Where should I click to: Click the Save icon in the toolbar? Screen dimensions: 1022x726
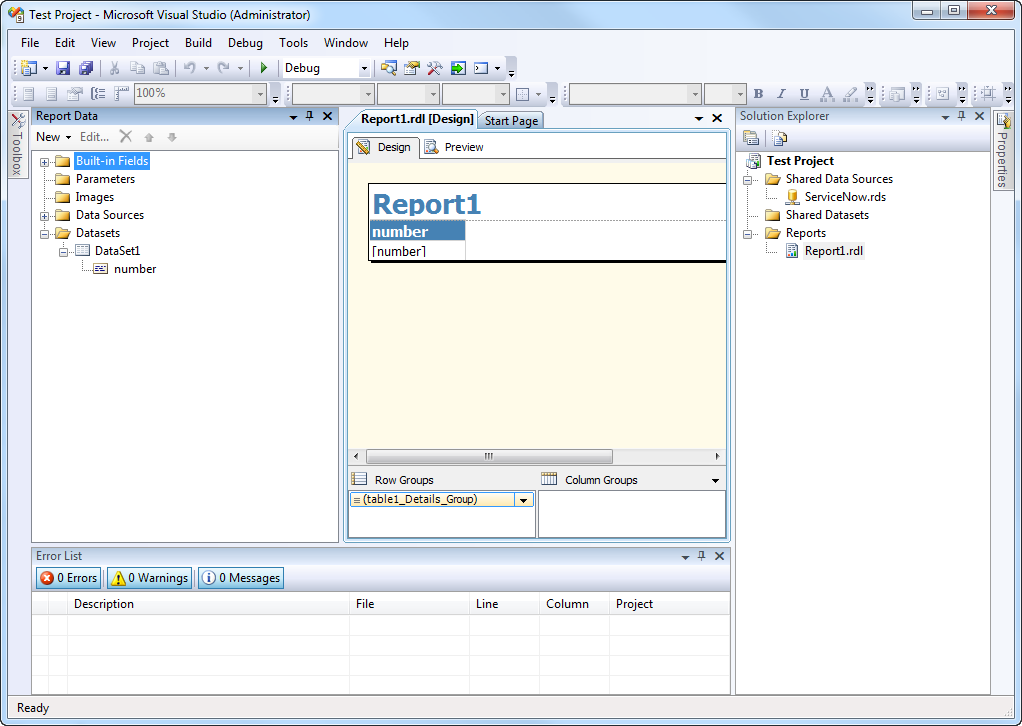(63, 68)
